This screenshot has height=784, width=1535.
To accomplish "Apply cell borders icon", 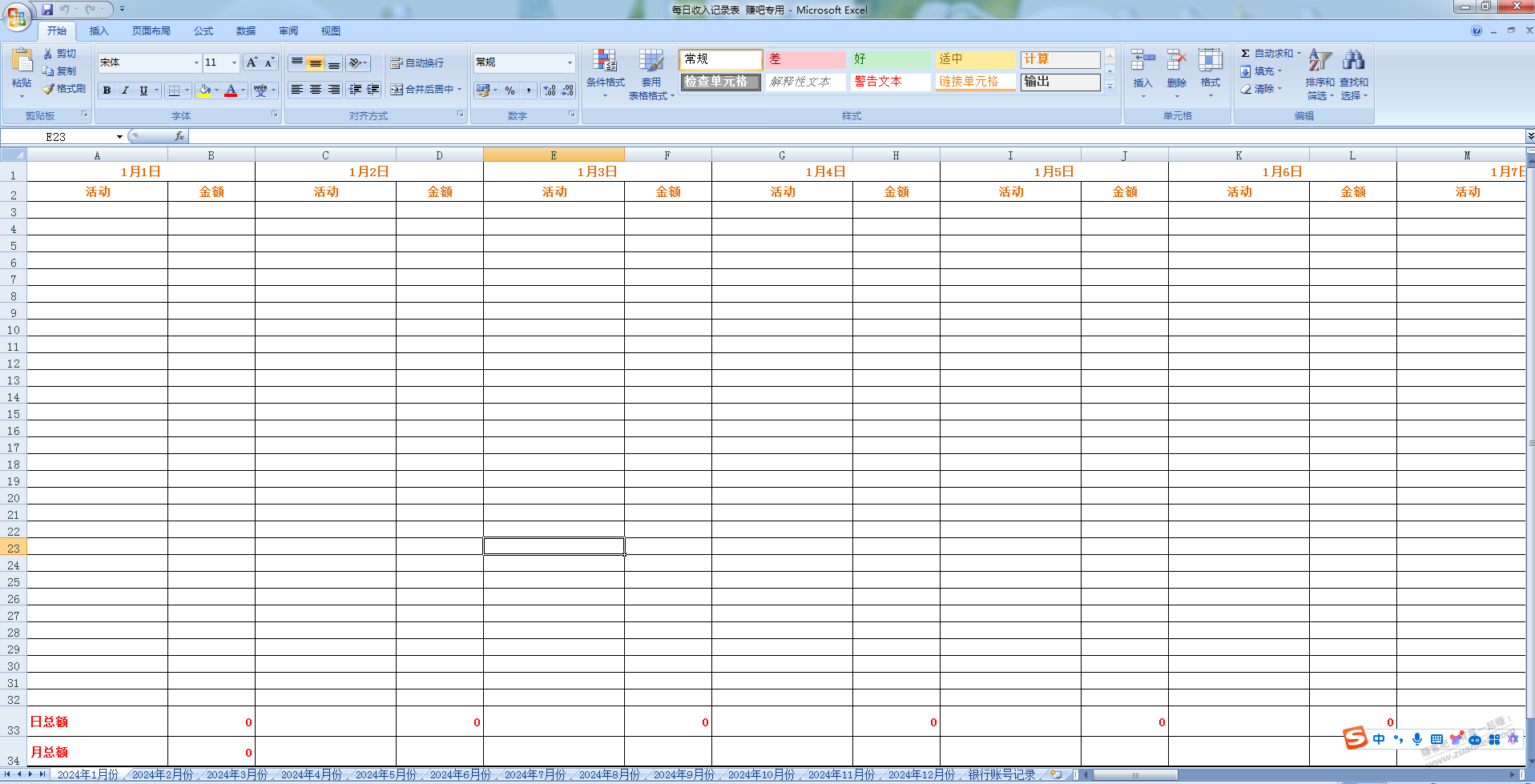I will [174, 90].
